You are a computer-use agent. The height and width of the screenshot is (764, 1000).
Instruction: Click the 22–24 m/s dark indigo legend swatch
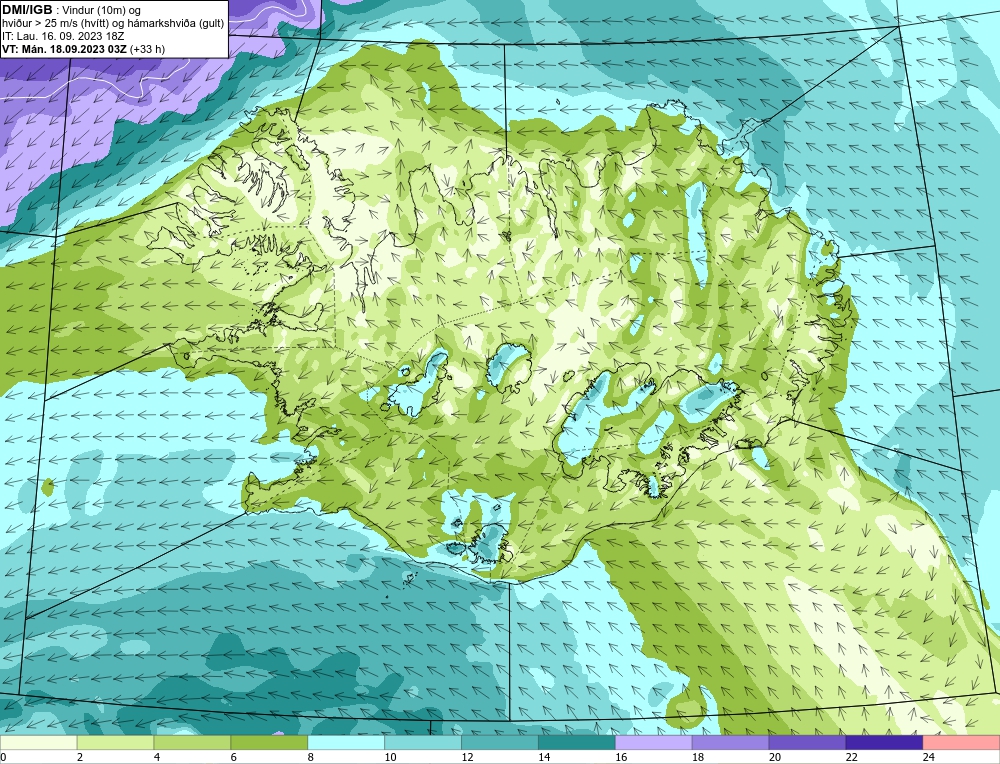pyautogui.click(x=884, y=743)
